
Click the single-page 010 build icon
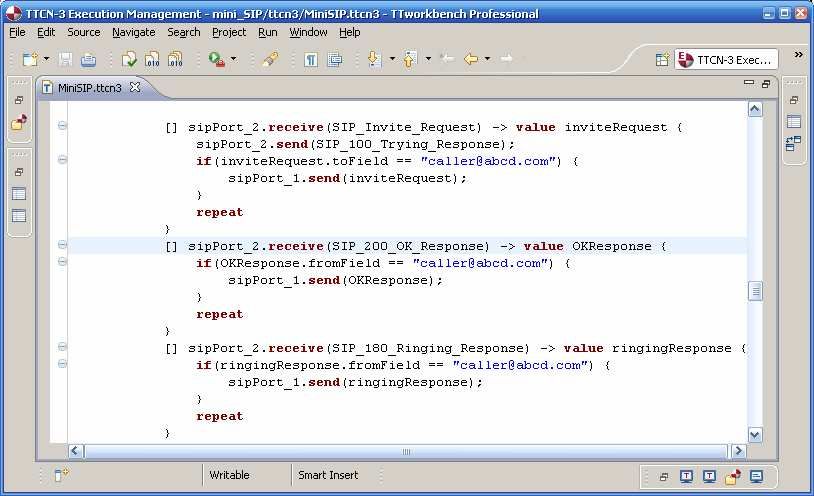[152, 59]
